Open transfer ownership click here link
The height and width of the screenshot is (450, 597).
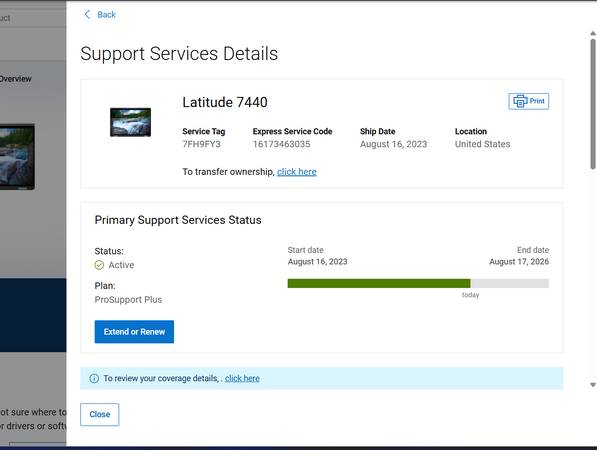tap(297, 172)
